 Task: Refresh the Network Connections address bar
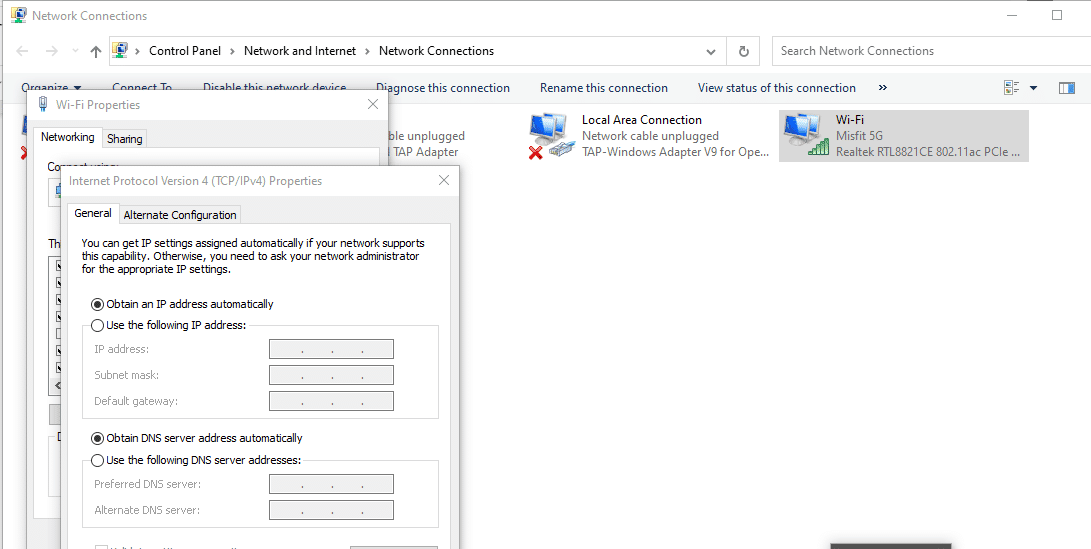[743, 51]
